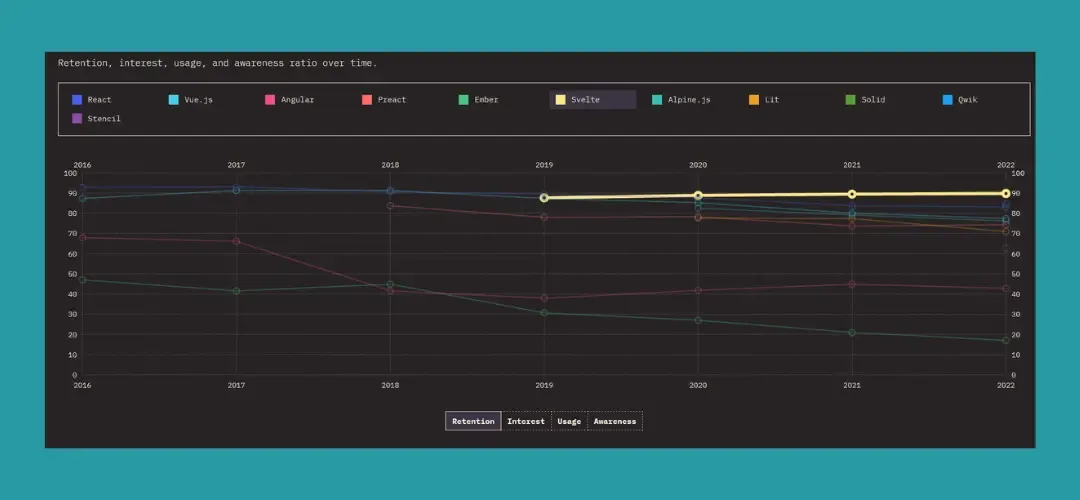Click the React blue legend swatch
This screenshot has width=1080, height=500.
(x=77, y=100)
